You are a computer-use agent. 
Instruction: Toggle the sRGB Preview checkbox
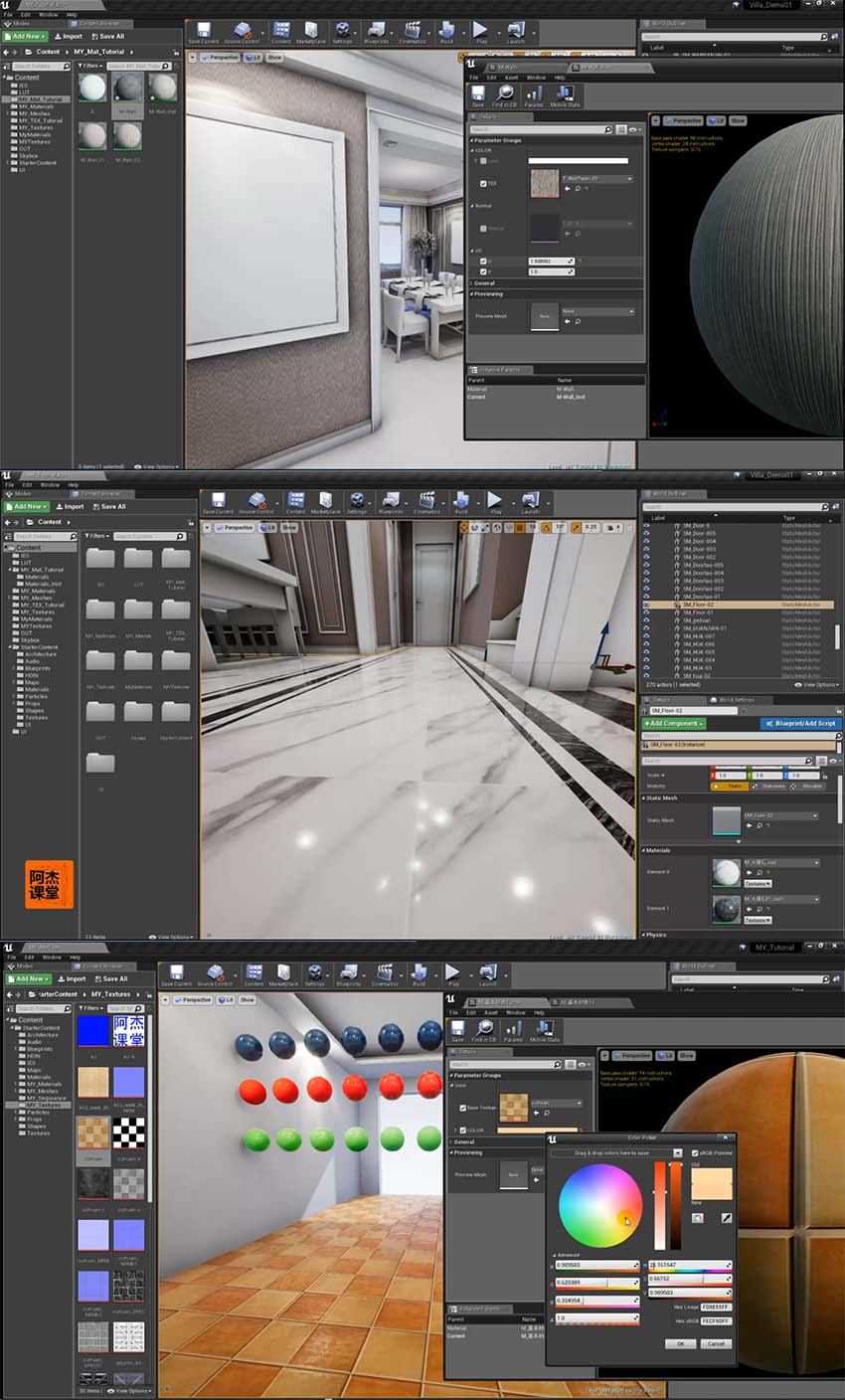694,1153
